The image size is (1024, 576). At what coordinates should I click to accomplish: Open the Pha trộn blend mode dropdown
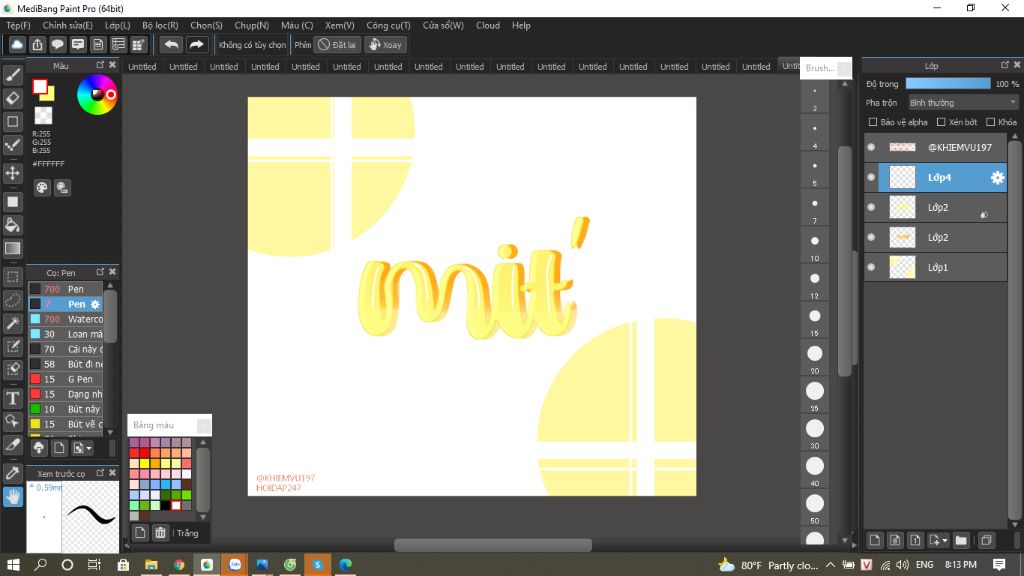962,102
